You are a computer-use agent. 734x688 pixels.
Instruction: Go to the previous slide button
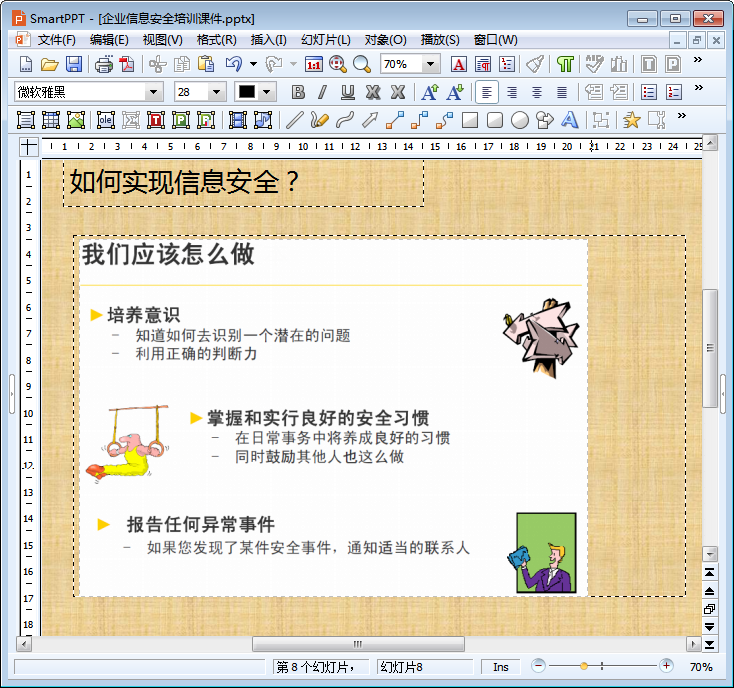(710, 591)
